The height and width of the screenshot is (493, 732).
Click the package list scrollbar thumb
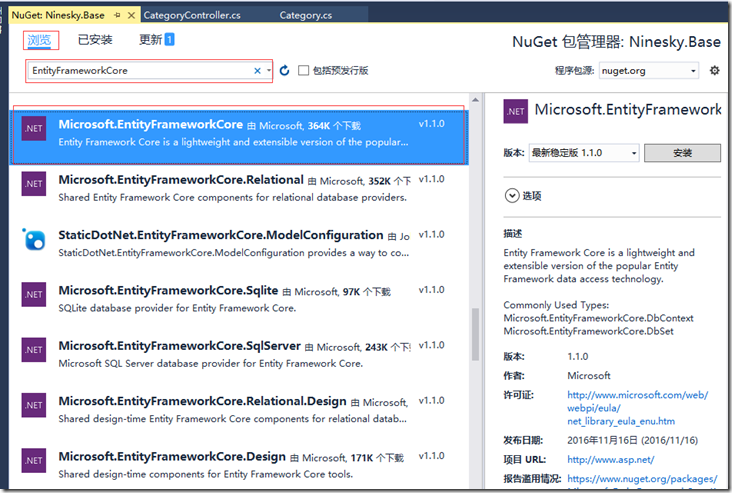point(475,334)
